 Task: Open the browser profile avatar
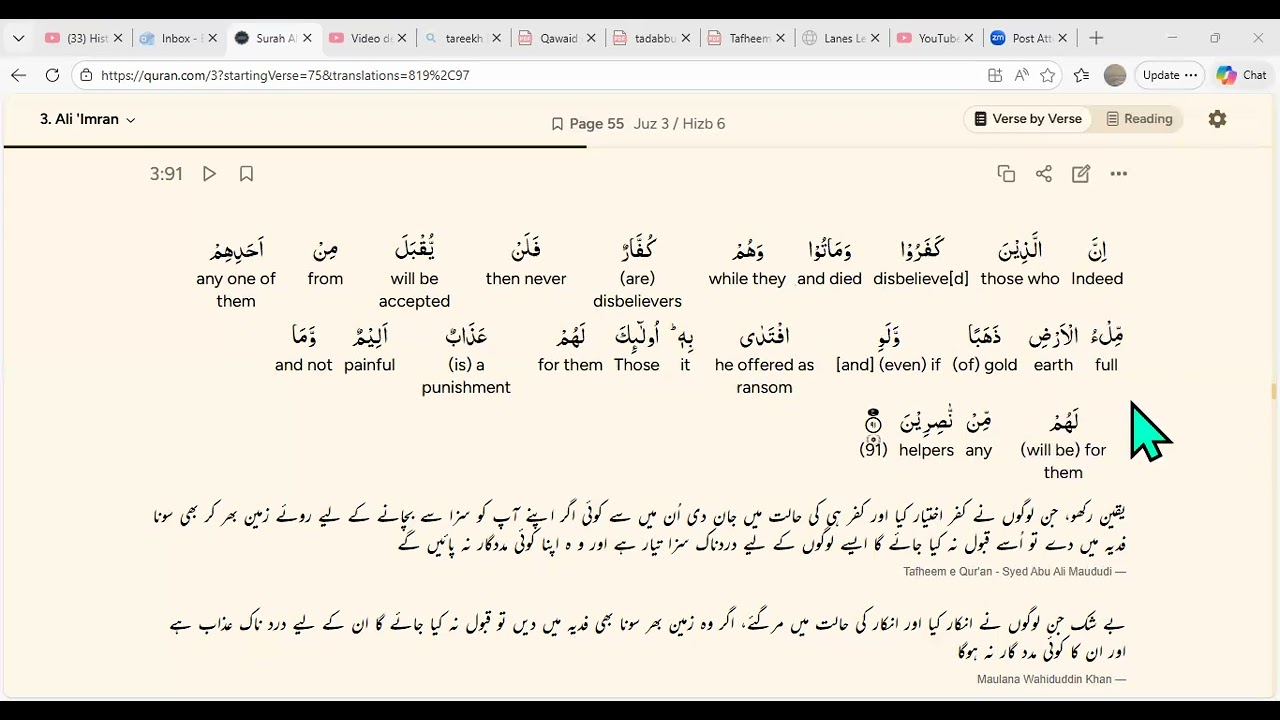click(x=1115, y=75)
